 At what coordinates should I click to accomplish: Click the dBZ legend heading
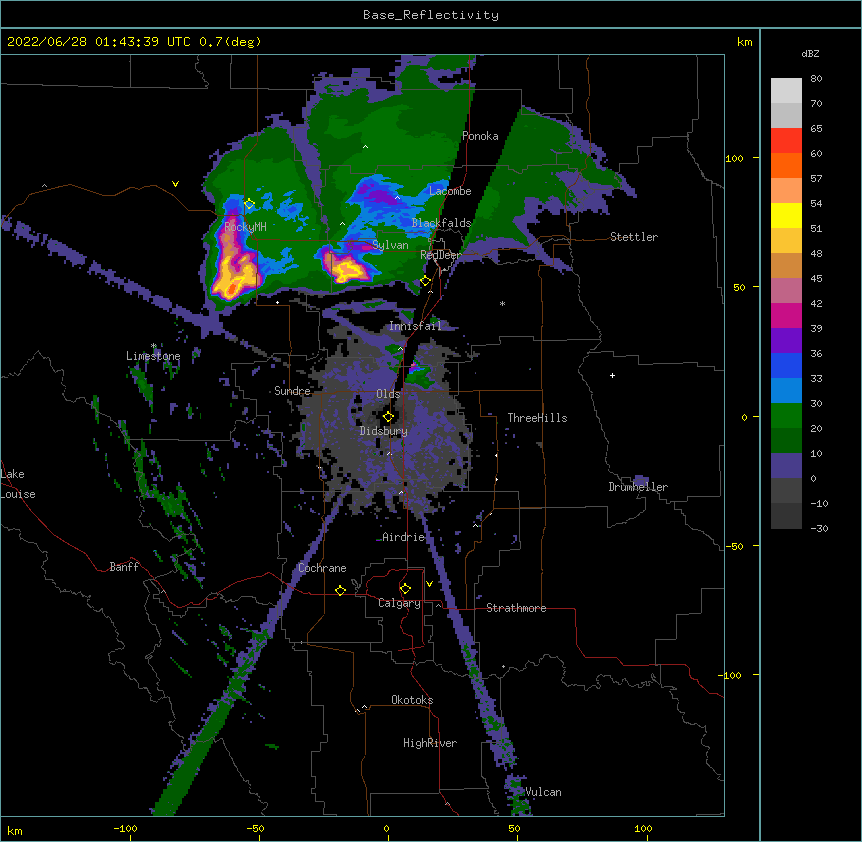pyautogui.click(x=810, y=53)
